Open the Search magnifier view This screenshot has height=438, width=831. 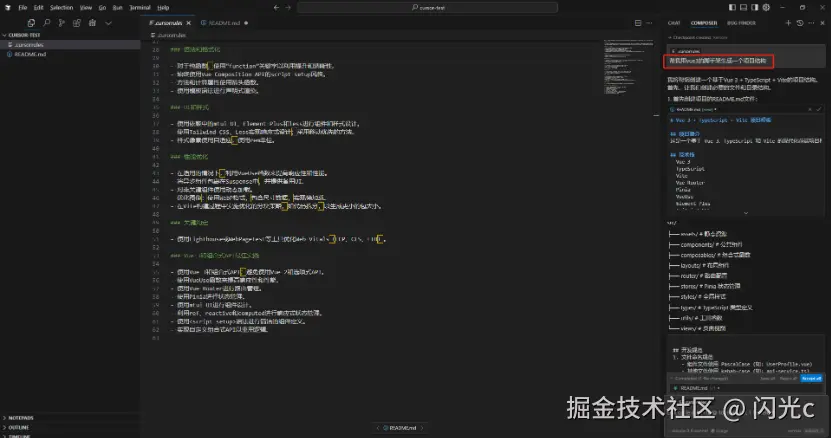(x=47, y=23)
